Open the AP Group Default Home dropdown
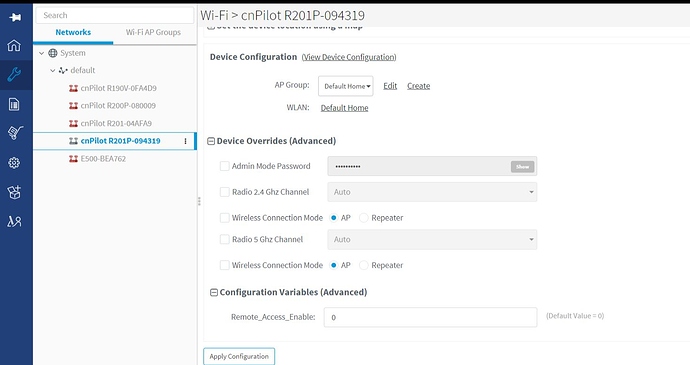The width and height of the screenshot is (690, 365). point(346,86)
